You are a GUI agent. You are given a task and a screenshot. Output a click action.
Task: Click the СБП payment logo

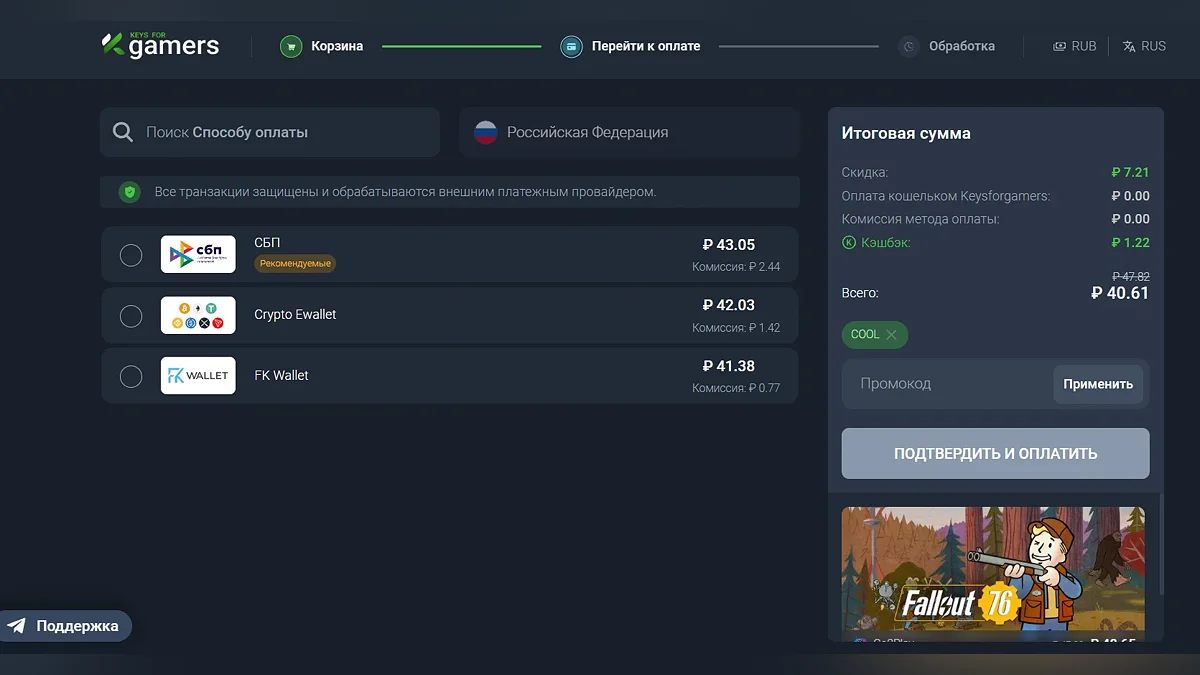click(198, 254)
